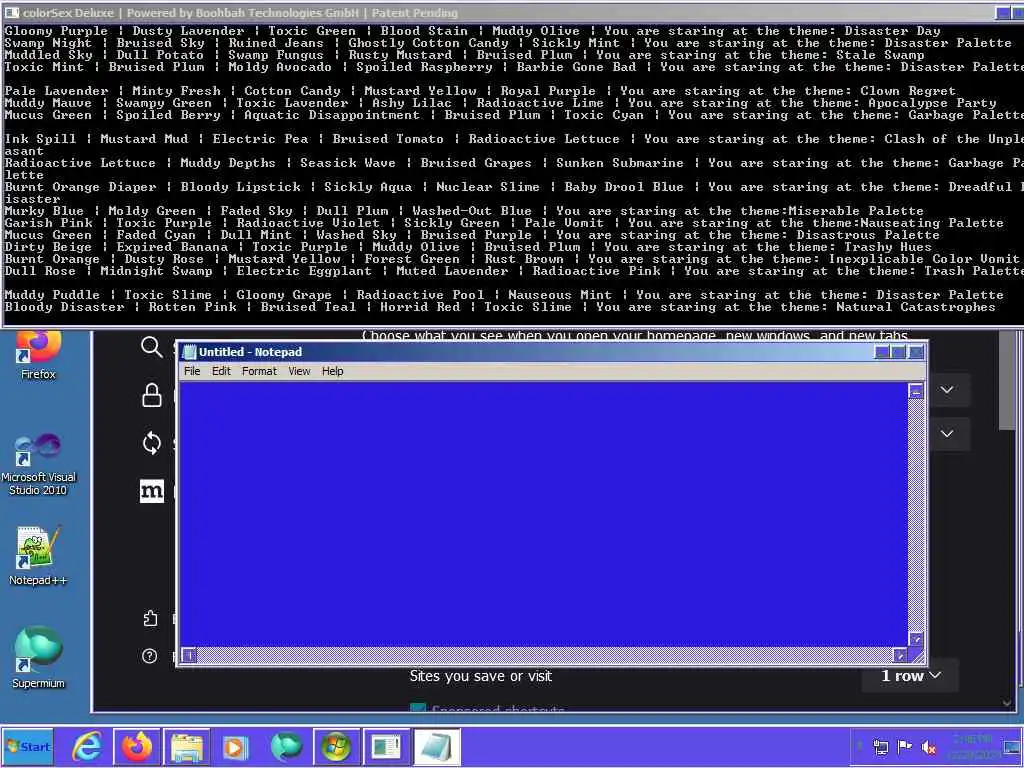Minimize the Notepad window

[x=882, y=352]
